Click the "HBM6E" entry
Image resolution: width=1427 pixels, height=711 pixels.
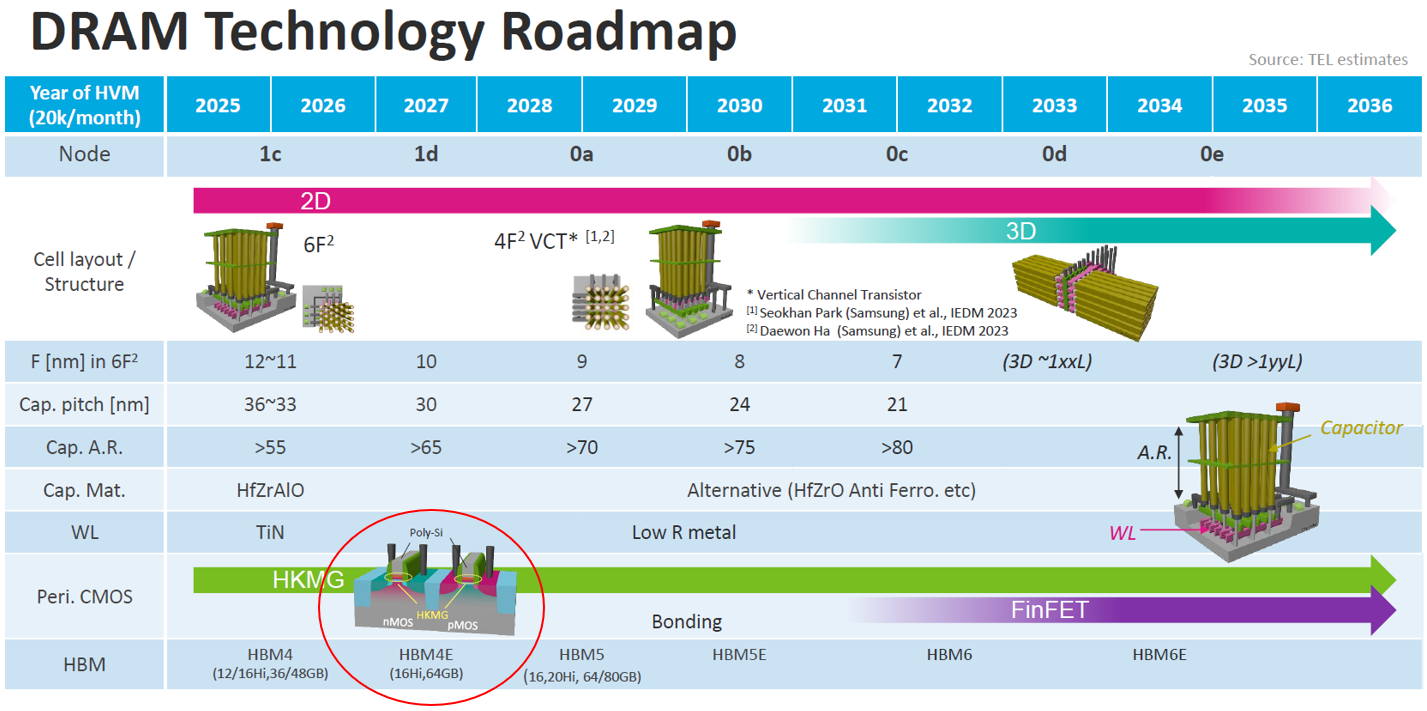point(1160,654)
